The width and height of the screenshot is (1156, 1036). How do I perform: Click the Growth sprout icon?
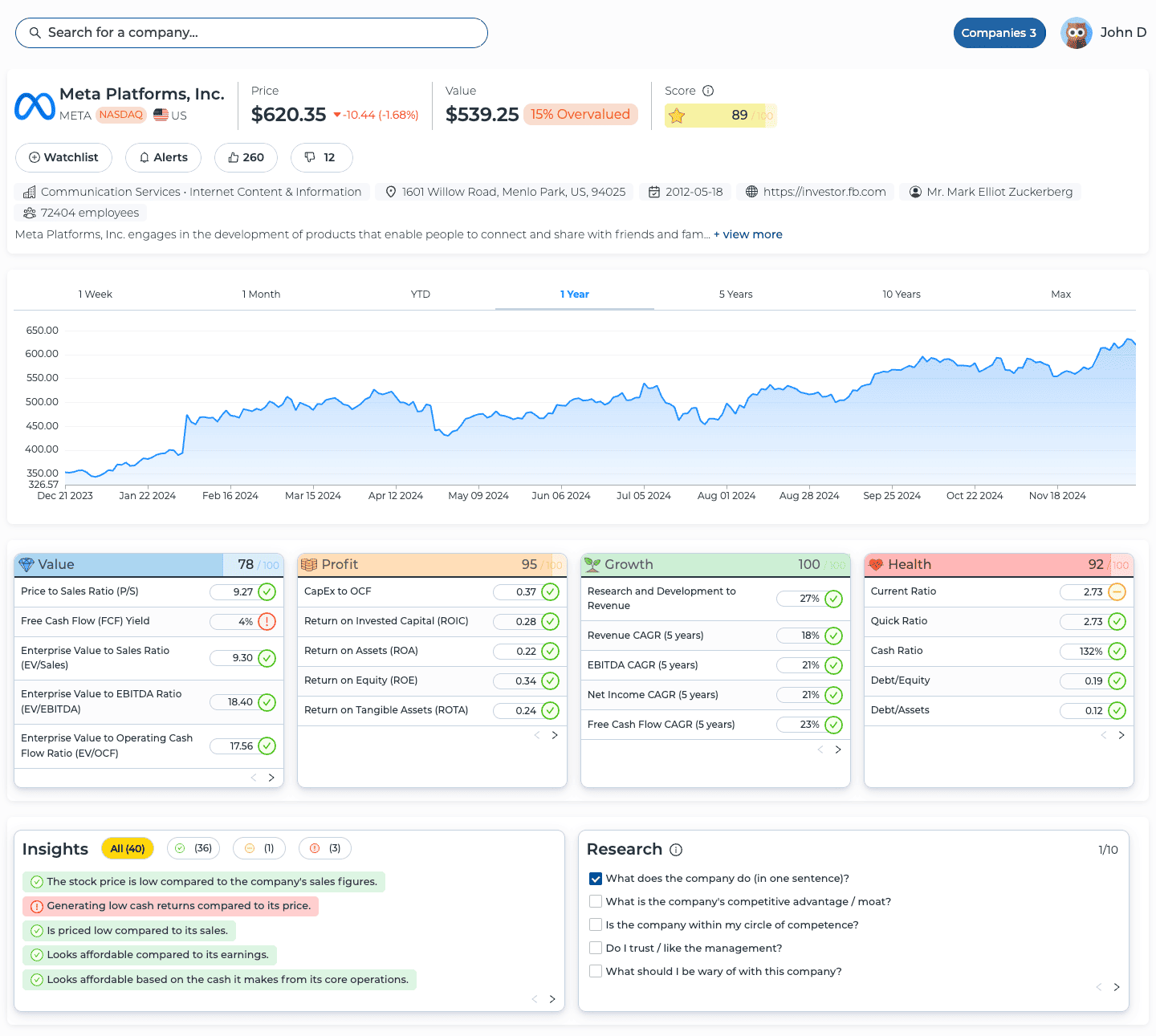[592, 565]
